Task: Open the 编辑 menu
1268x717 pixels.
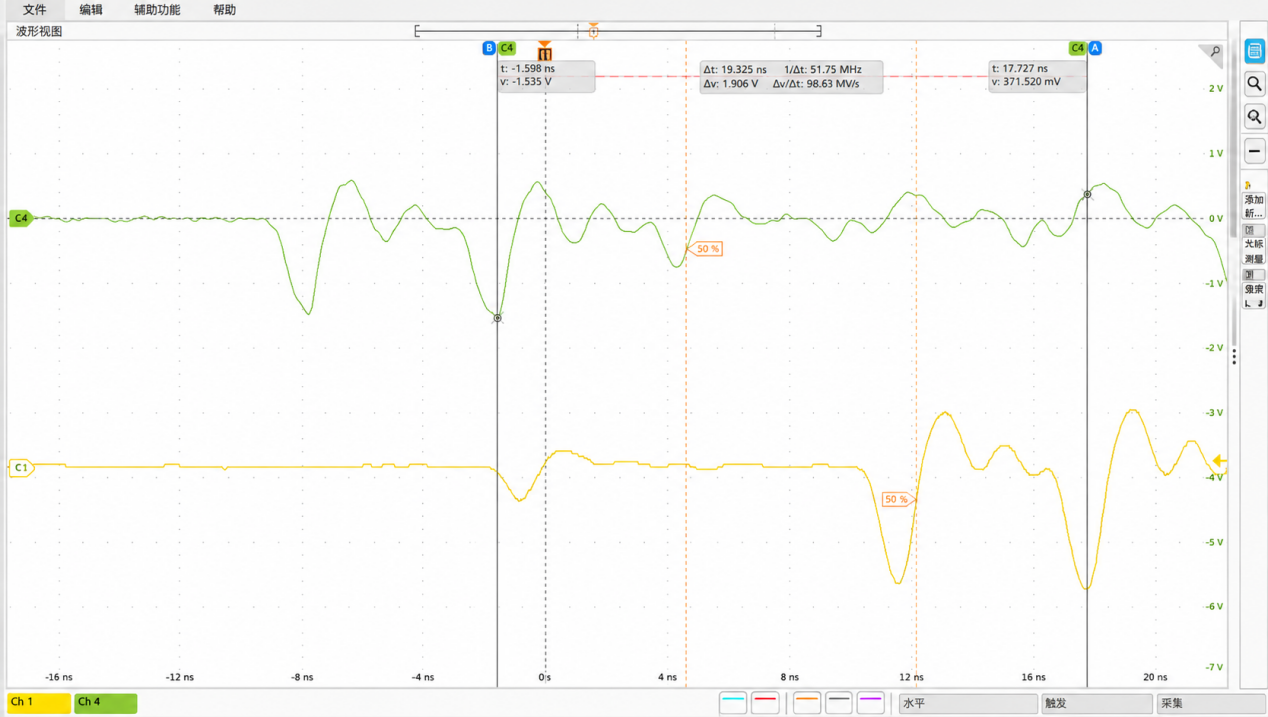Action: coord(90,10)
